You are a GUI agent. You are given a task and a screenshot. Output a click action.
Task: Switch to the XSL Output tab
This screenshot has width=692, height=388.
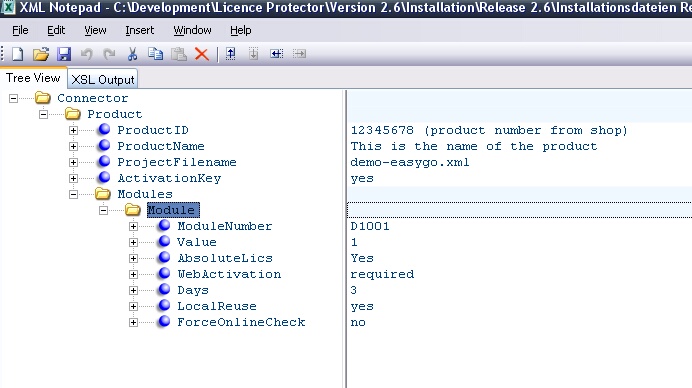point(102,79)
